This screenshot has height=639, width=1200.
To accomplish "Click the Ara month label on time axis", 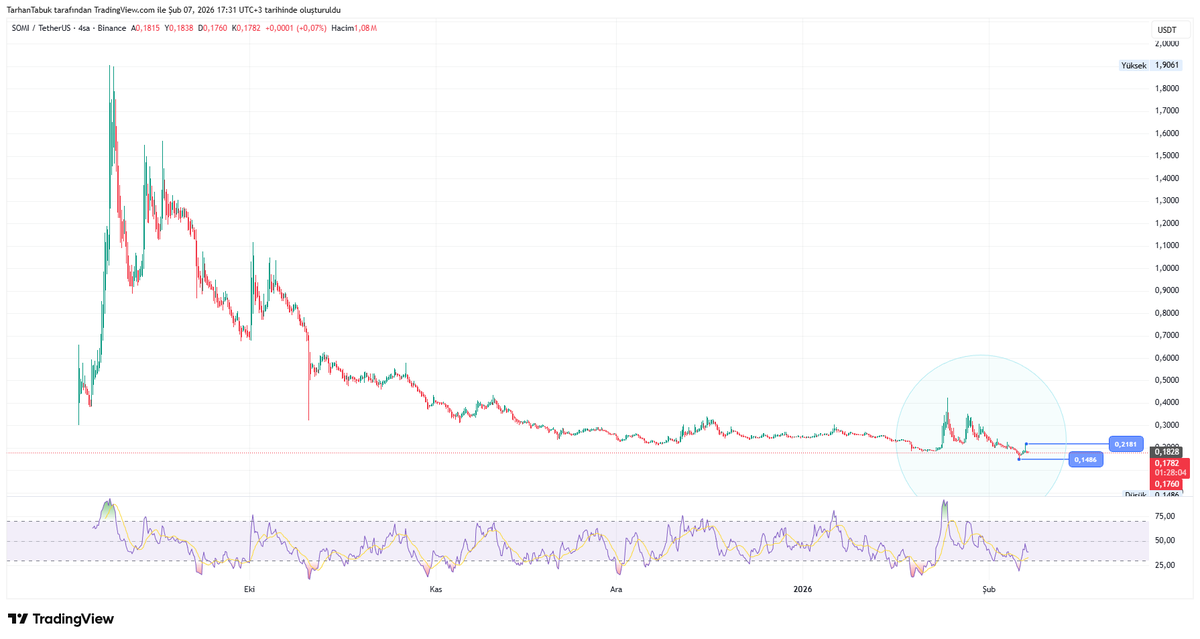I will click(x=616, y=590).
